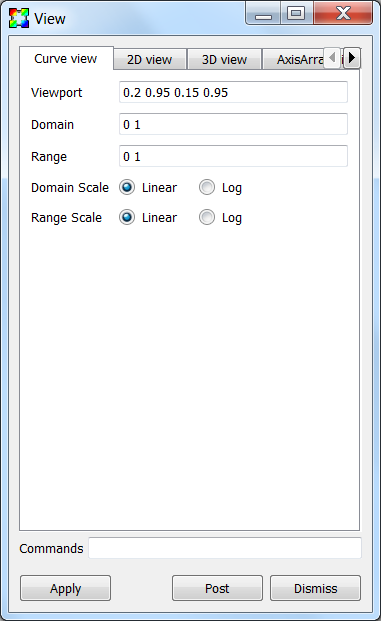
Task: Click the Domain Scale label
Action: click(x=70, y=187)
